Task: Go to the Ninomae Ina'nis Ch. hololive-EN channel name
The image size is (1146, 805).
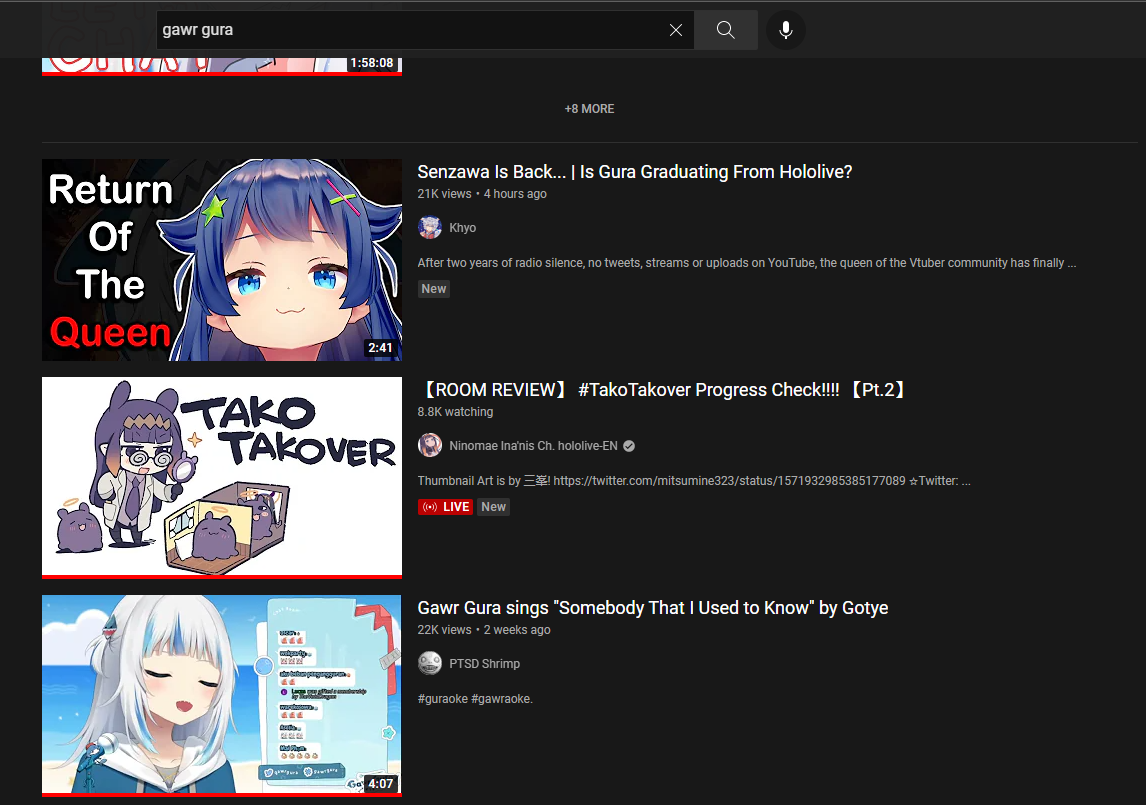Action: click(533, 446)
